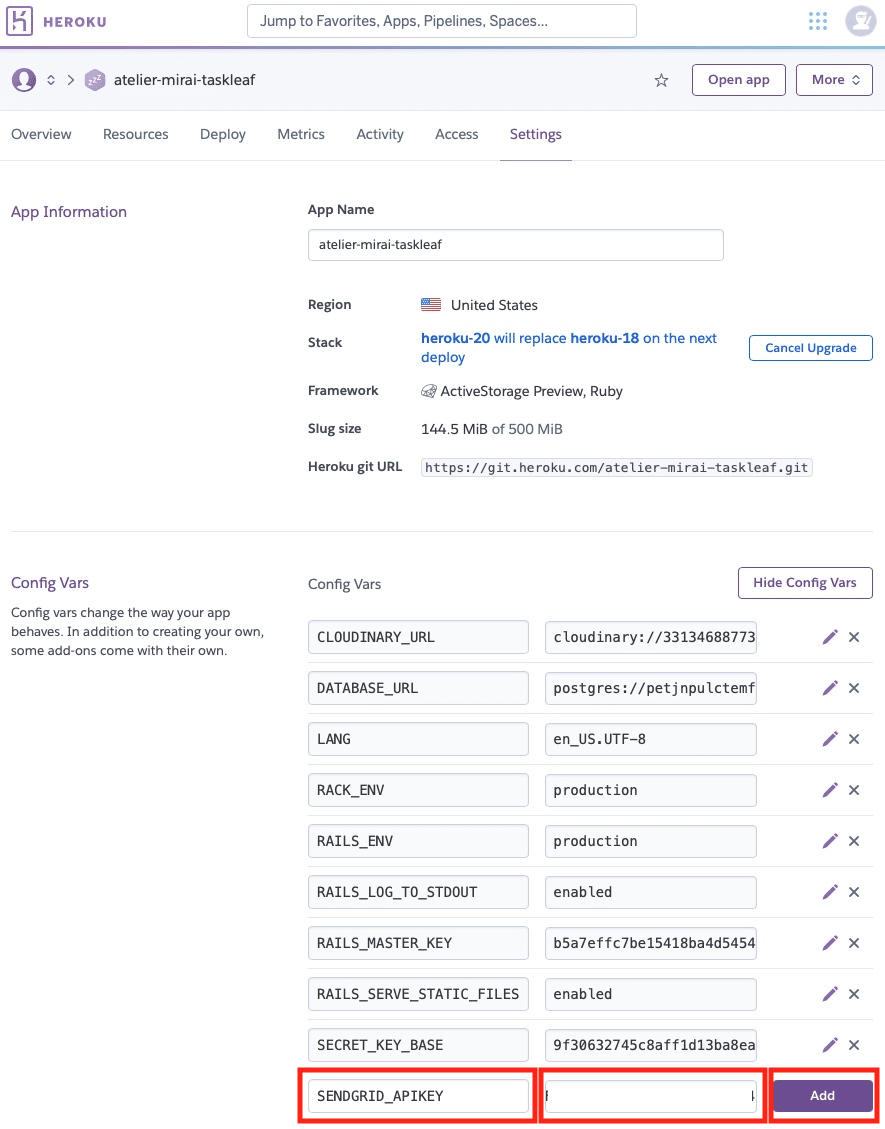Screen dimensions: 885x1129
Task: Switch to the Activity tab
Action: 379,134
